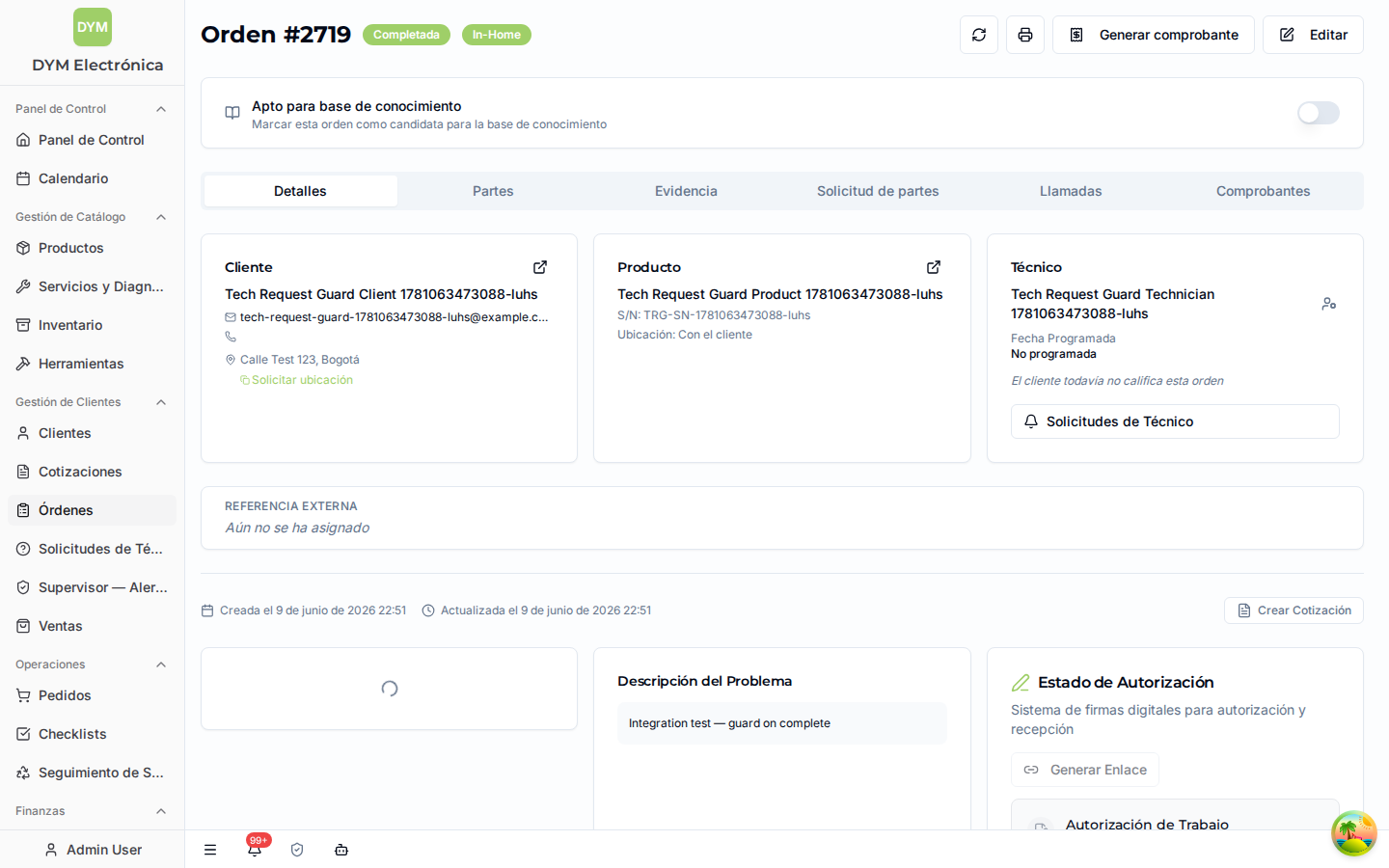Collapse the Operaciones sidebar section
1389x868 pixels.
(161, 665)
